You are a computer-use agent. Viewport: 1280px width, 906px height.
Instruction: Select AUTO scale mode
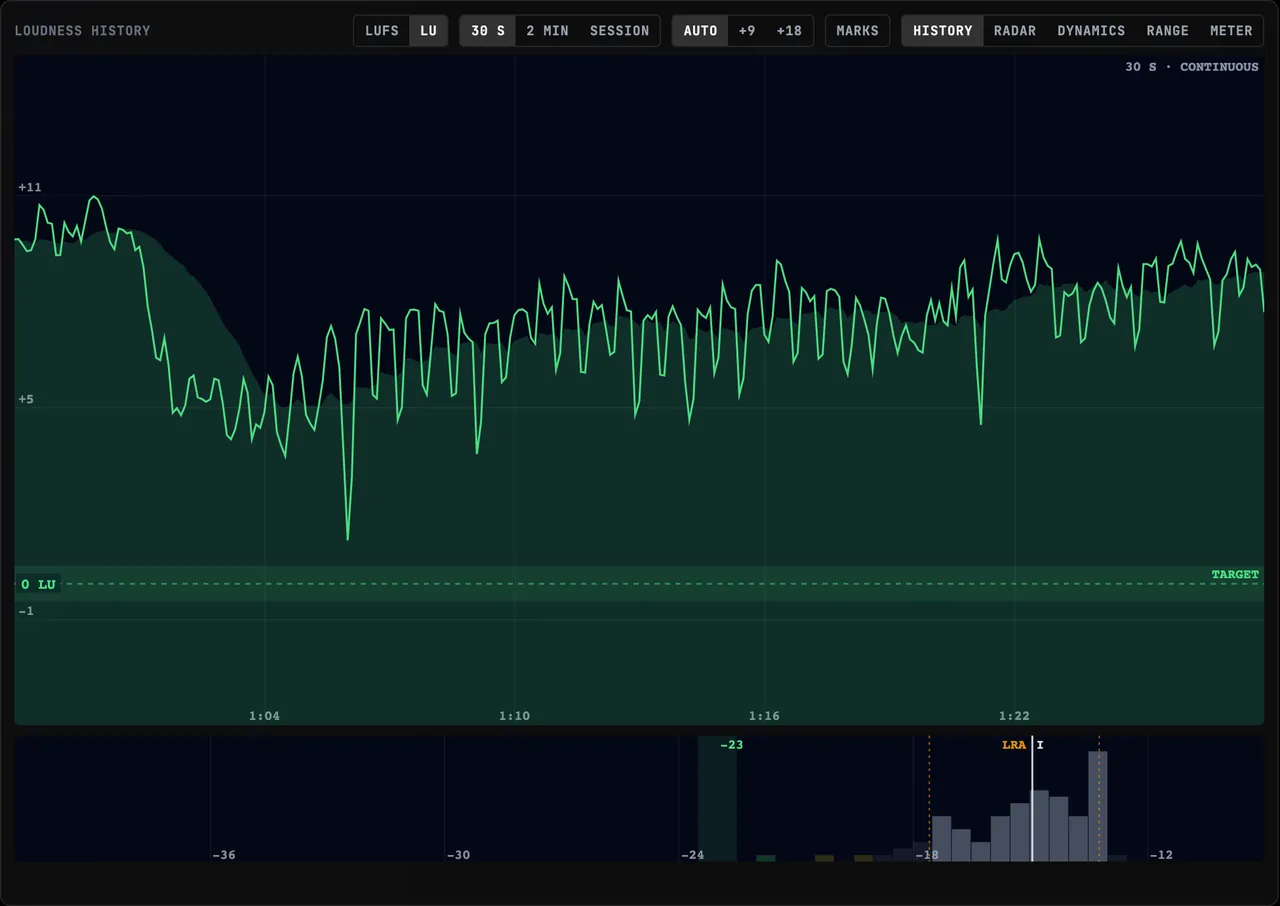[700, 31]
